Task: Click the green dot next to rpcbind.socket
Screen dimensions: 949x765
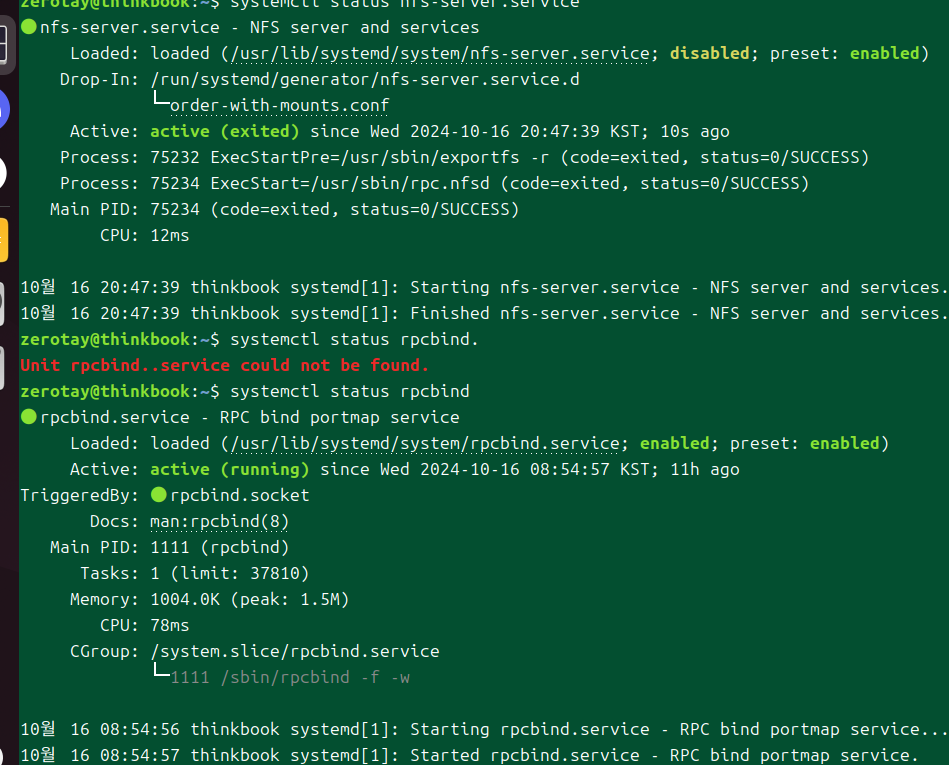Action: coord(158,495)
